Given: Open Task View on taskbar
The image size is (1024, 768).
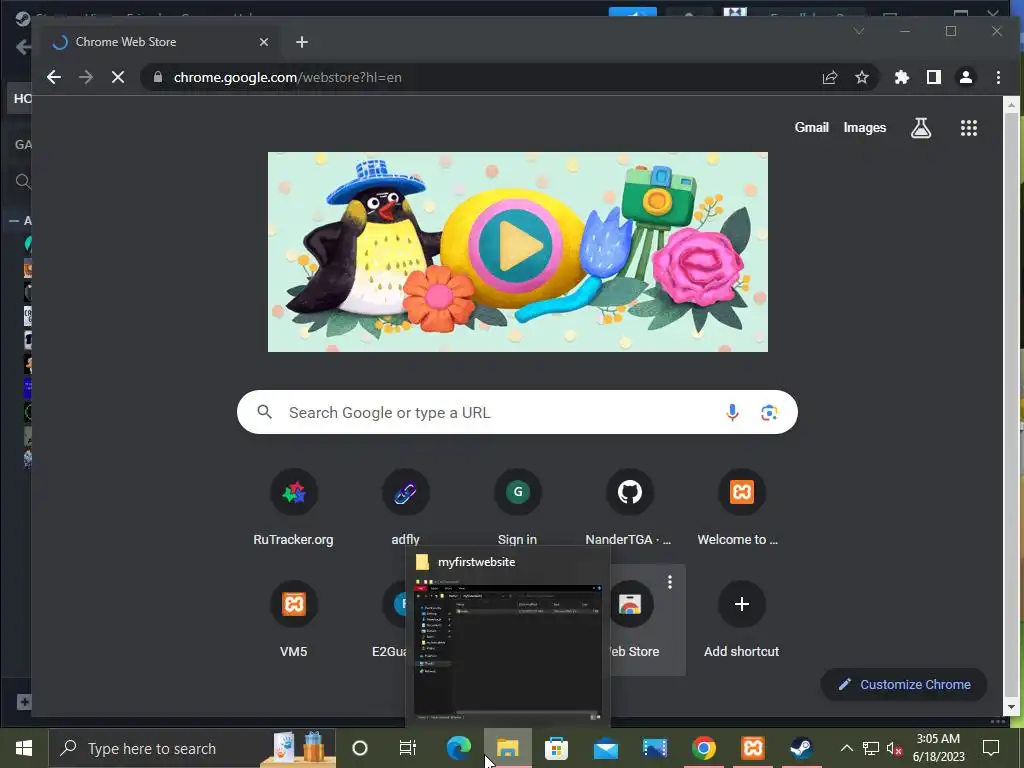Looking at the screenshot, I should [x=408, y=748].
